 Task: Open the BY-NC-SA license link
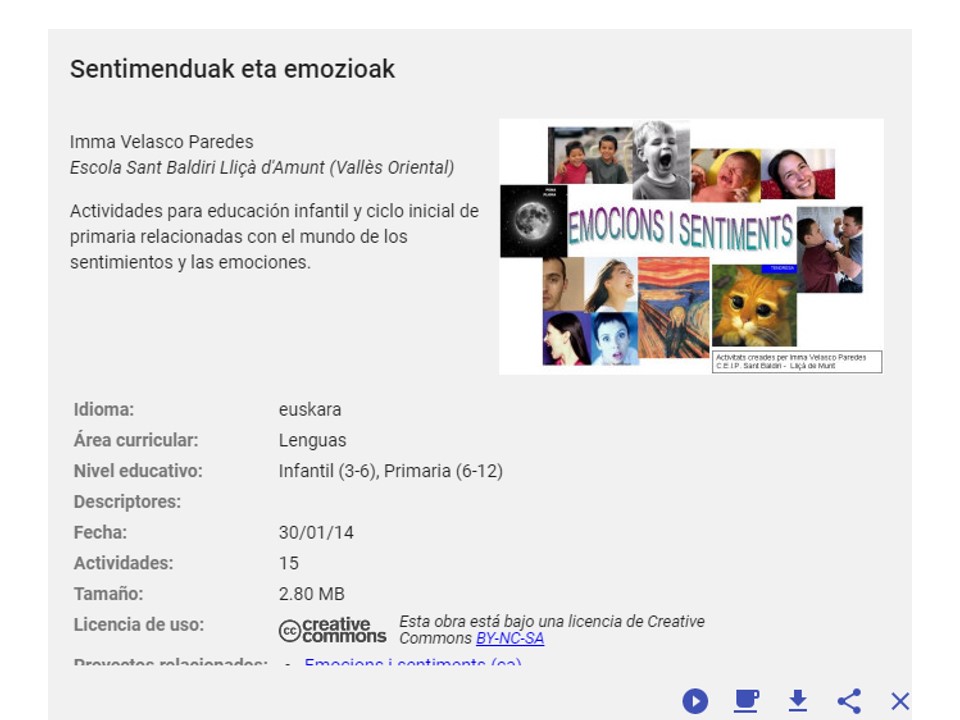pos(510,638)
